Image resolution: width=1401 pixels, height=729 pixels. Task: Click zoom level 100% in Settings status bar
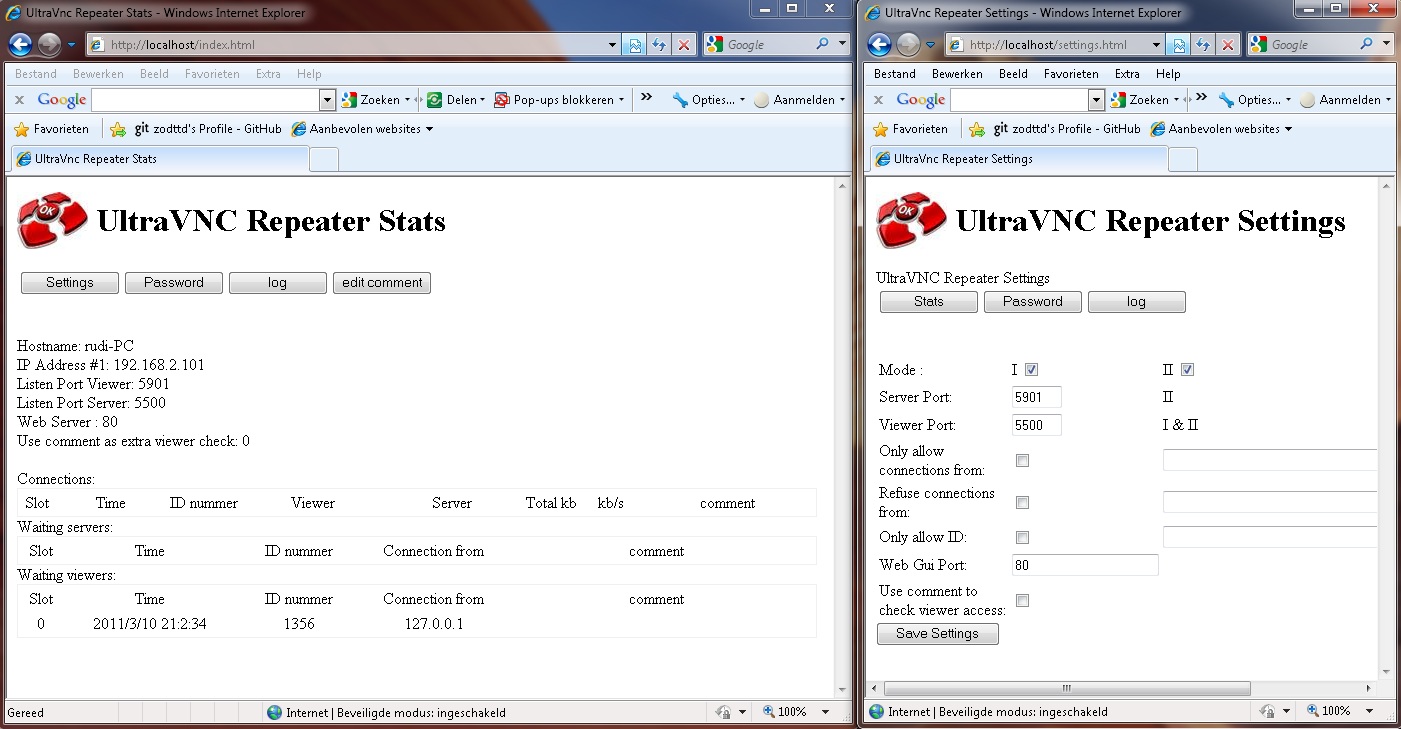[1335, 711]
